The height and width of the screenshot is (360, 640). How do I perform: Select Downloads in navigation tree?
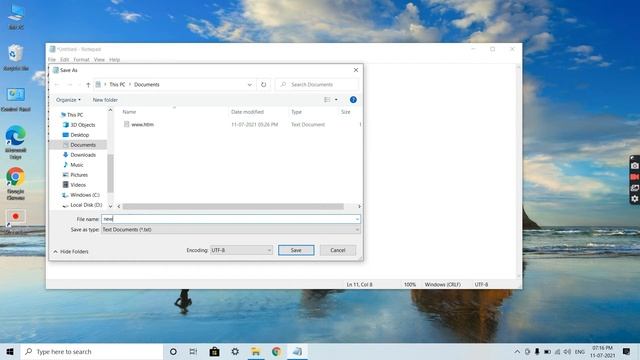pyautogui.click(x=83, y=155)
